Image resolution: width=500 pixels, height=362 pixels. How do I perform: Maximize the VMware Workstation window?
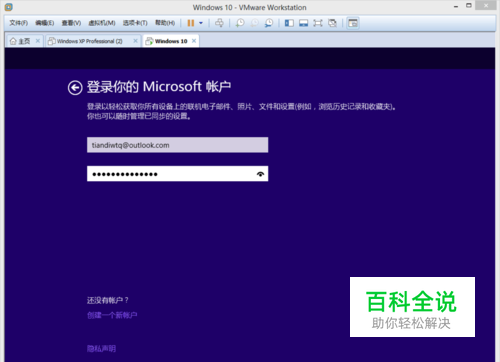[x=469, y=6]
